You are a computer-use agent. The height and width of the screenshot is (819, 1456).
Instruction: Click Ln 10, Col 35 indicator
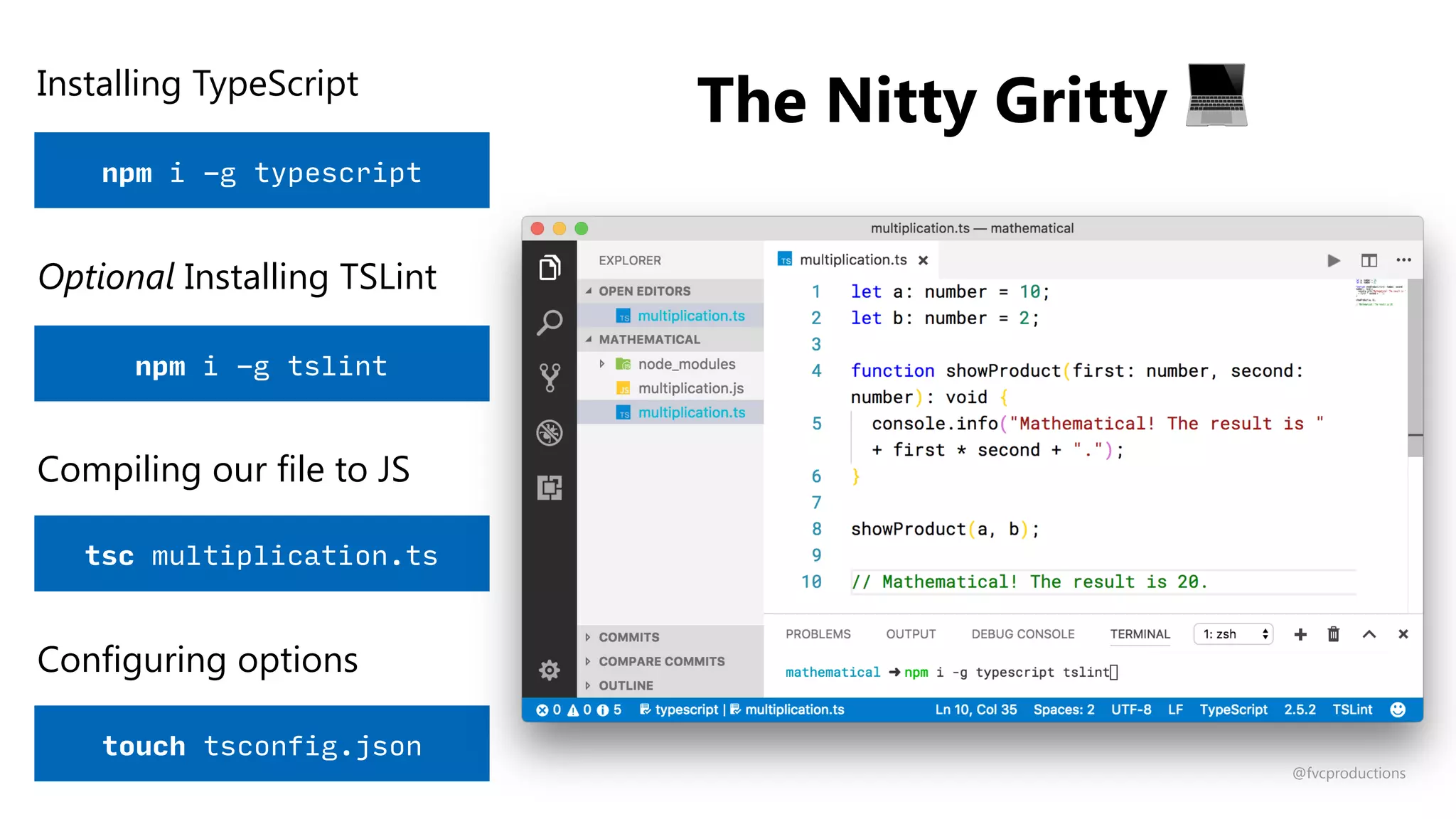(976, 710)
